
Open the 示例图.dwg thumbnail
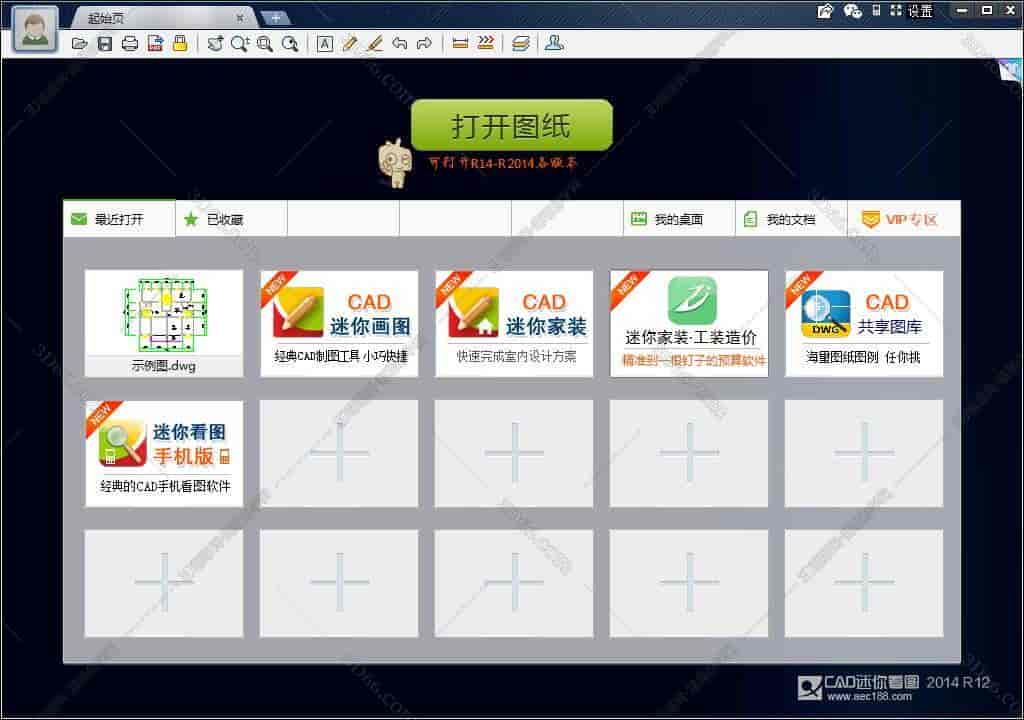(163, 315)
